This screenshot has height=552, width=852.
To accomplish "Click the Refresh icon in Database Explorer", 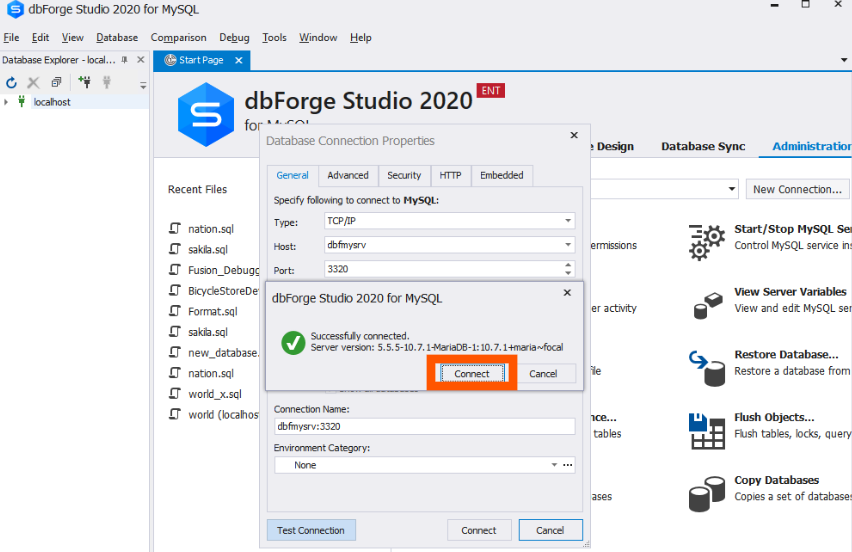I will point(12,83).
